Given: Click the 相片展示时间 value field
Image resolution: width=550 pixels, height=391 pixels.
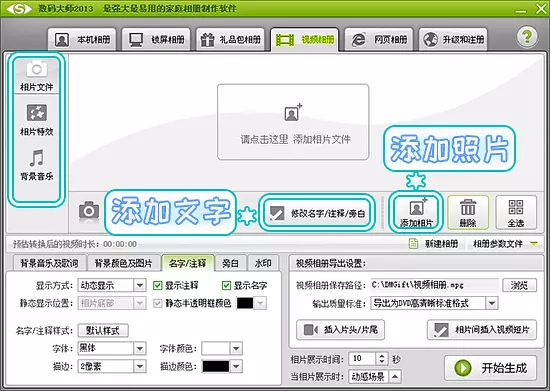Looking at the screenshot, I should [362, 359].
